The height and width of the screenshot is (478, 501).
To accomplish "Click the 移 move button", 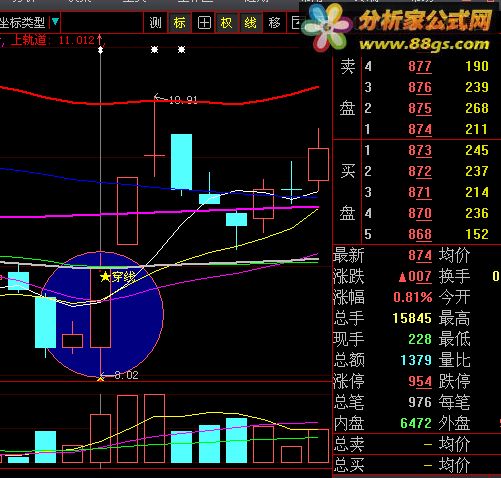I will tap(274, 23).
